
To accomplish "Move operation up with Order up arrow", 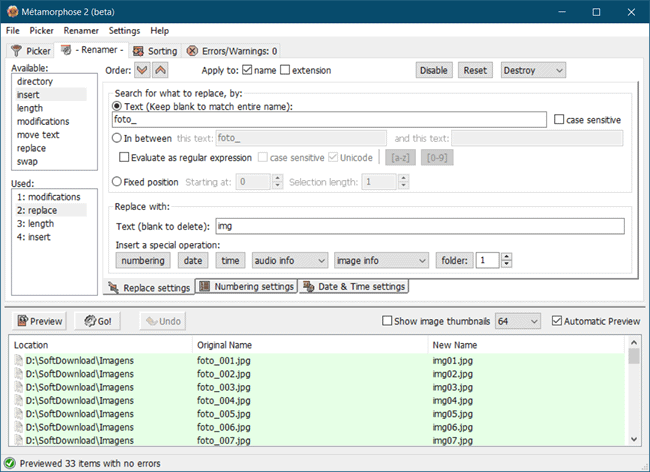I will tap(160, 70).
